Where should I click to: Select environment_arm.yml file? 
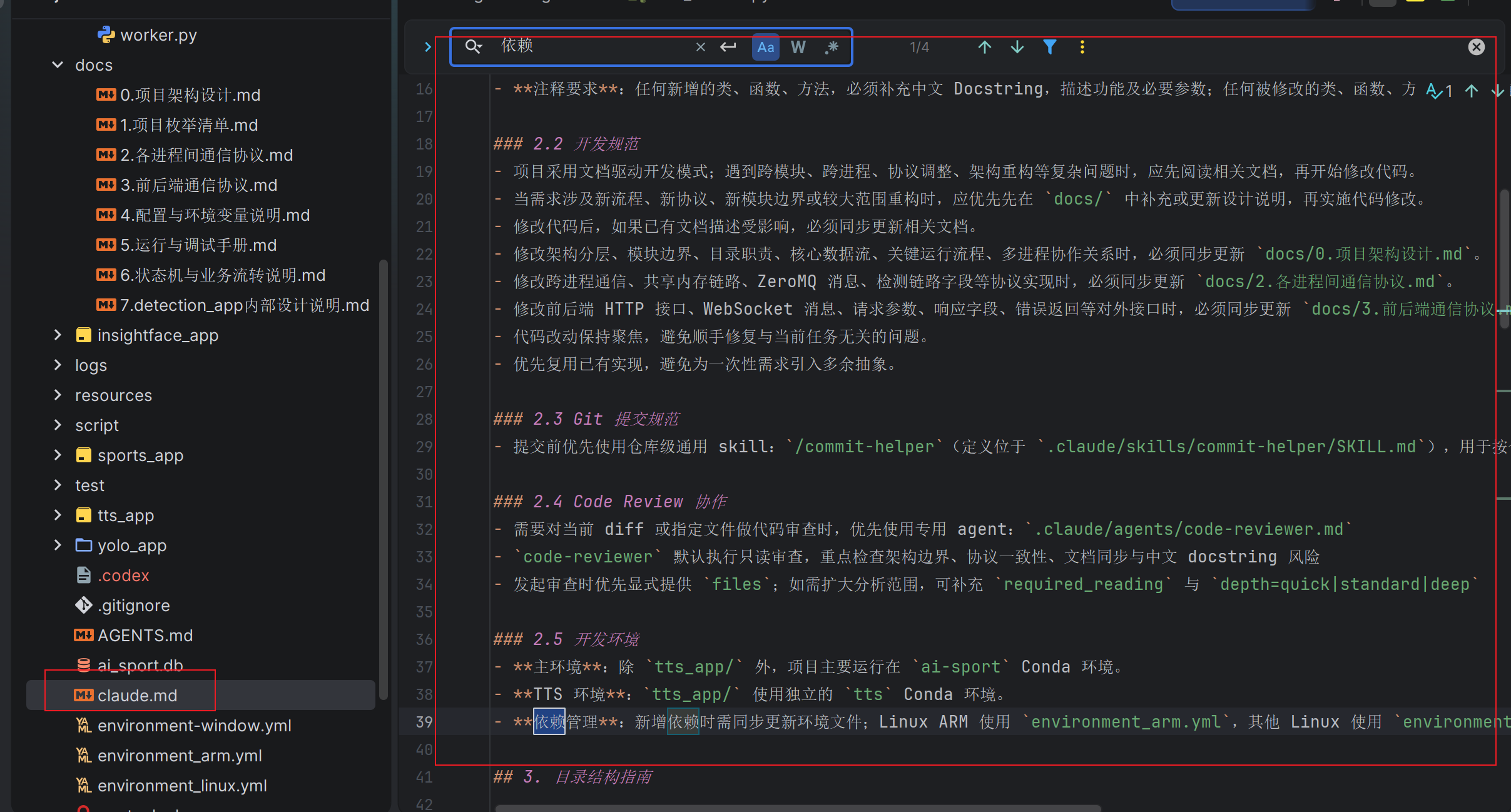(179, 756)
